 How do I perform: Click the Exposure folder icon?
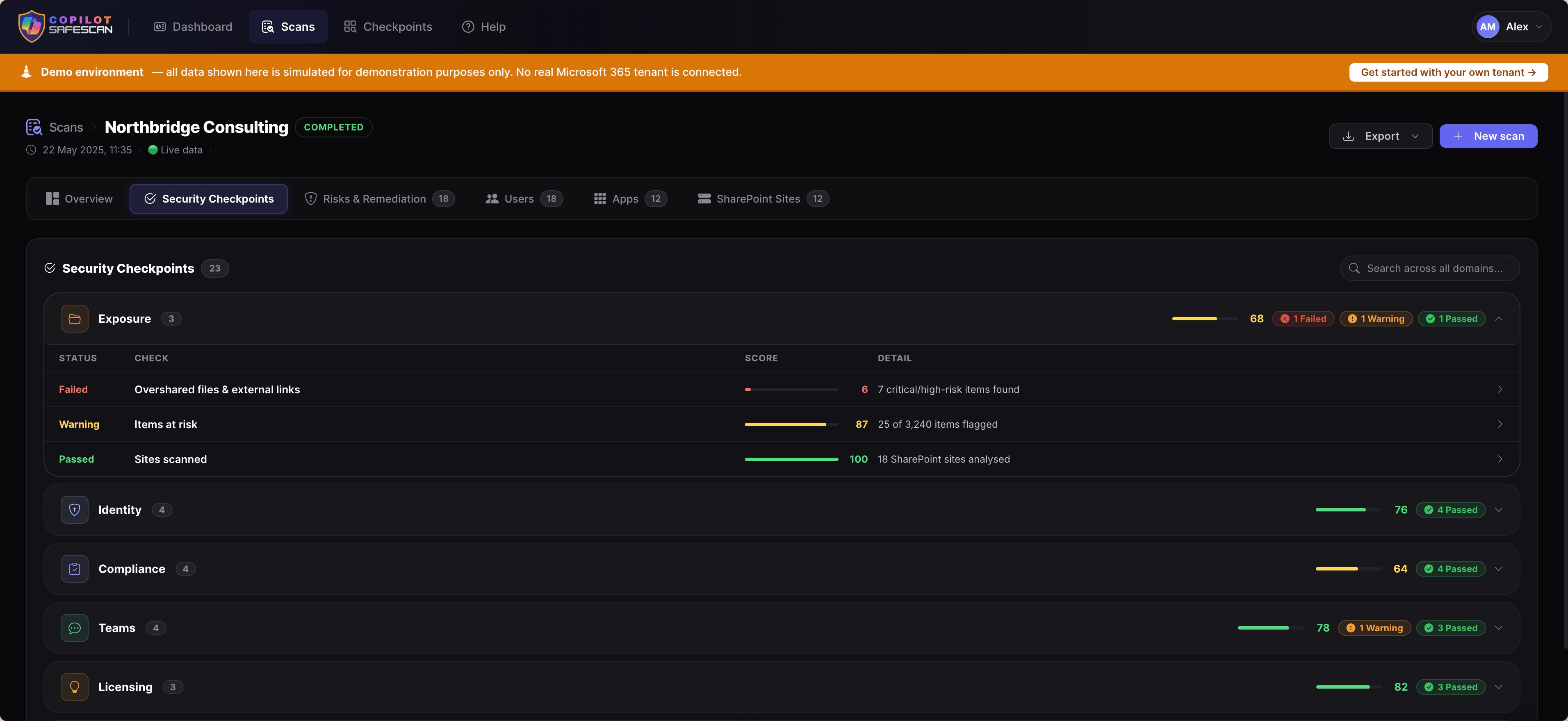pyautogui.click(x=74, y=319)
